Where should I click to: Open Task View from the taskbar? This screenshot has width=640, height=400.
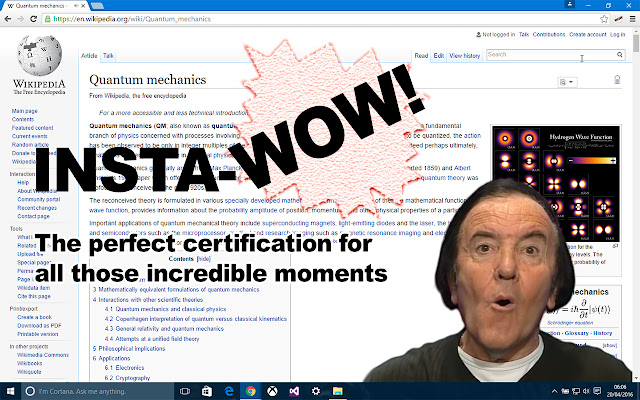point(185,391)
